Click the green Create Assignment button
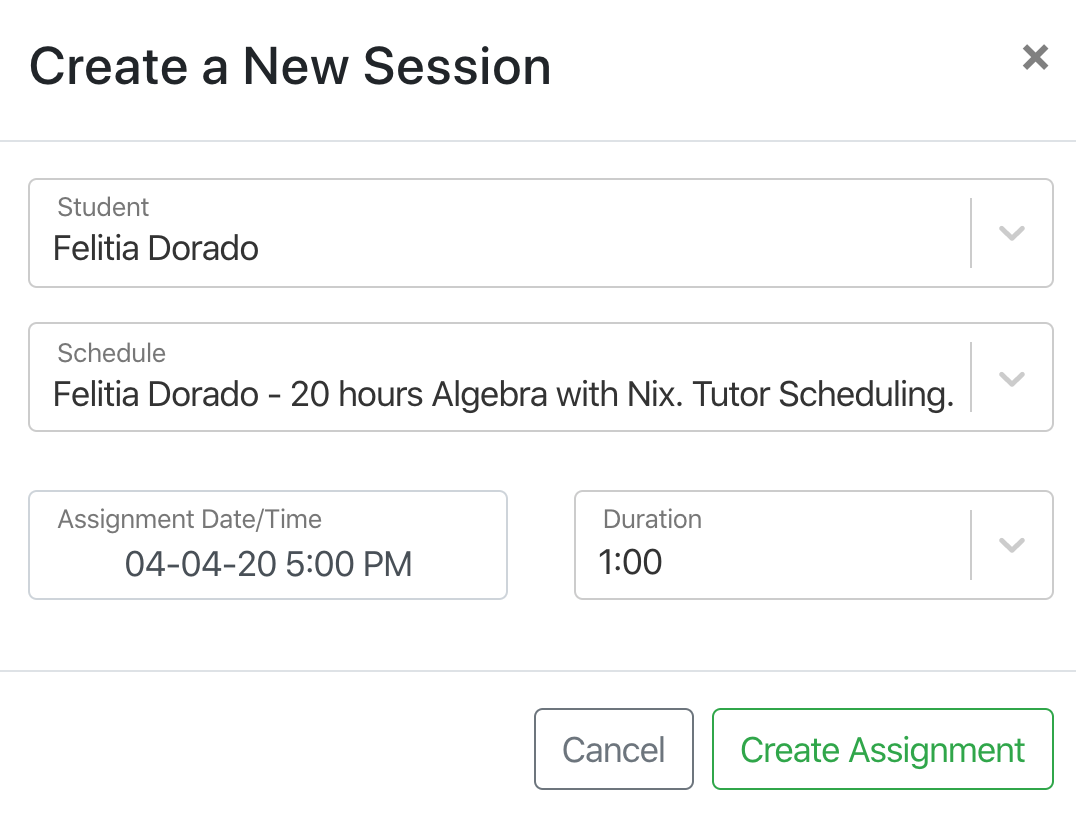Screen dimensions: 1076x816 [x=882, y=750]
